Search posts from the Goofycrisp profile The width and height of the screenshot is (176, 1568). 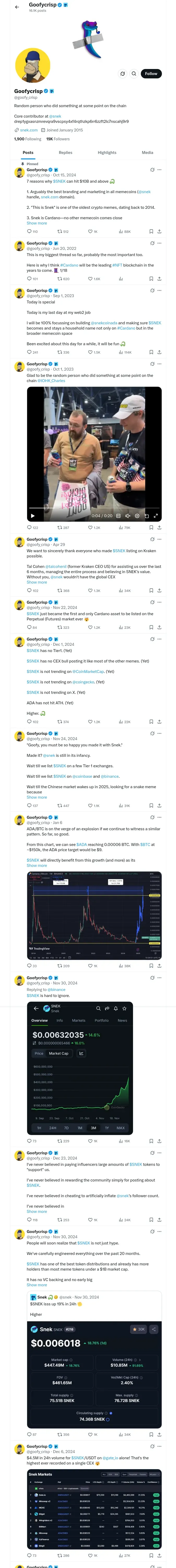coord(133,74)
